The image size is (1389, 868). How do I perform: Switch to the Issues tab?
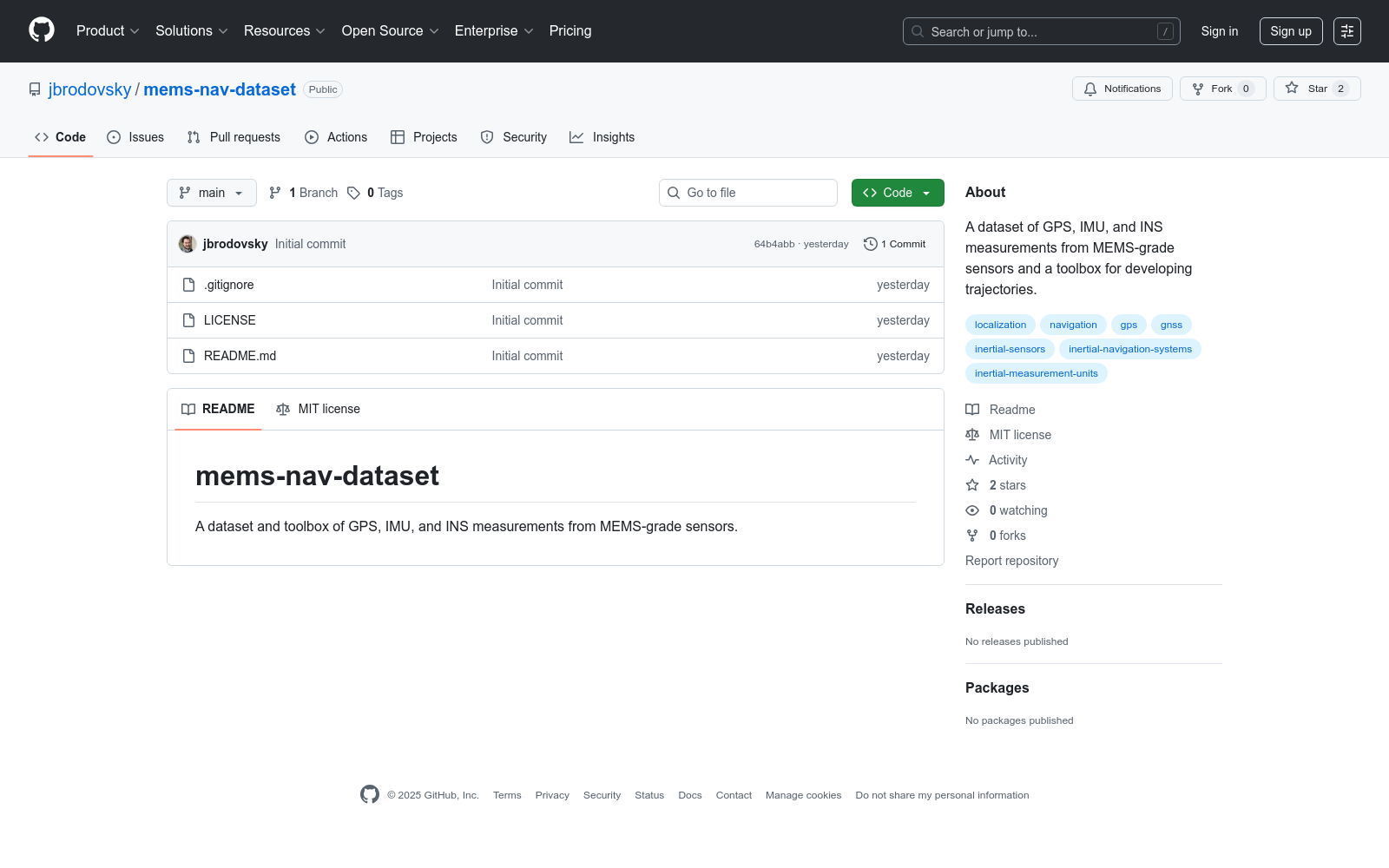(135, 137)
